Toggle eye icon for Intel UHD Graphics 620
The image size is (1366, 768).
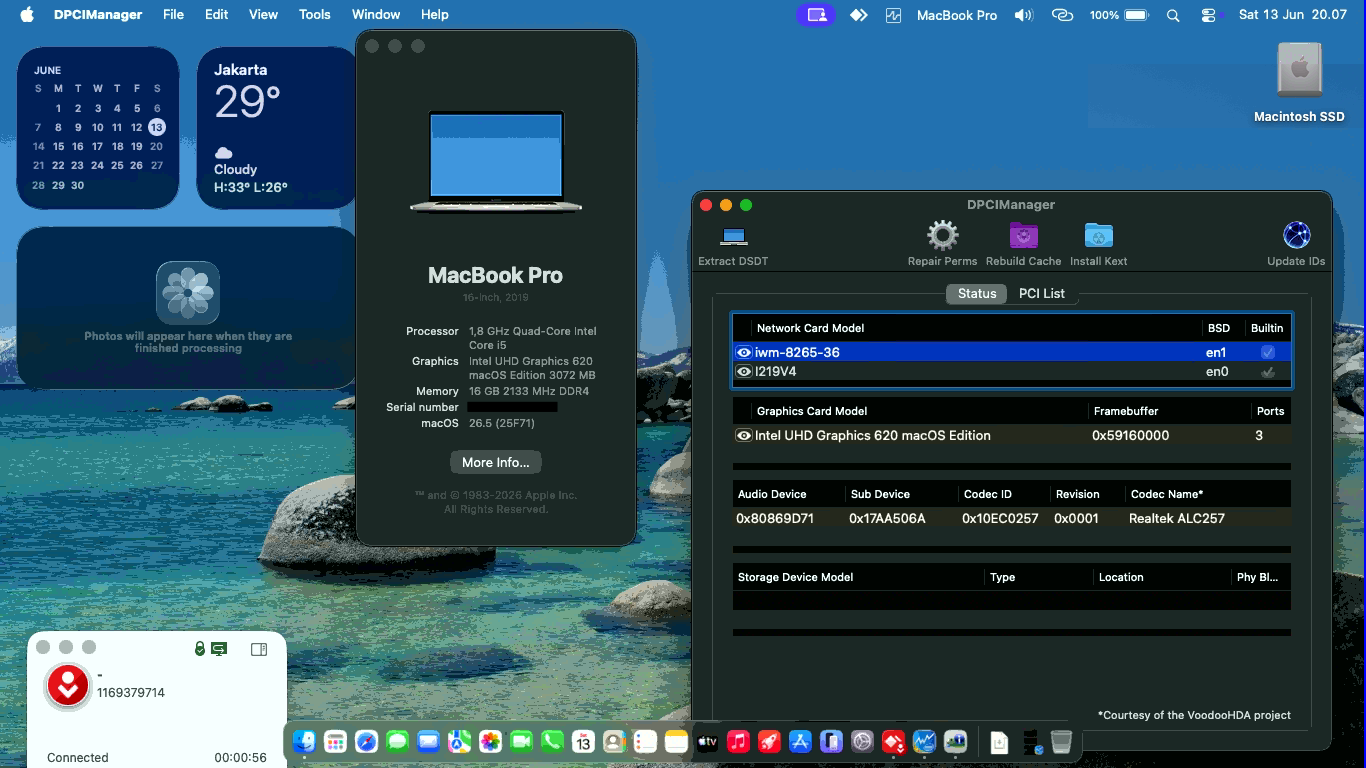743,435
